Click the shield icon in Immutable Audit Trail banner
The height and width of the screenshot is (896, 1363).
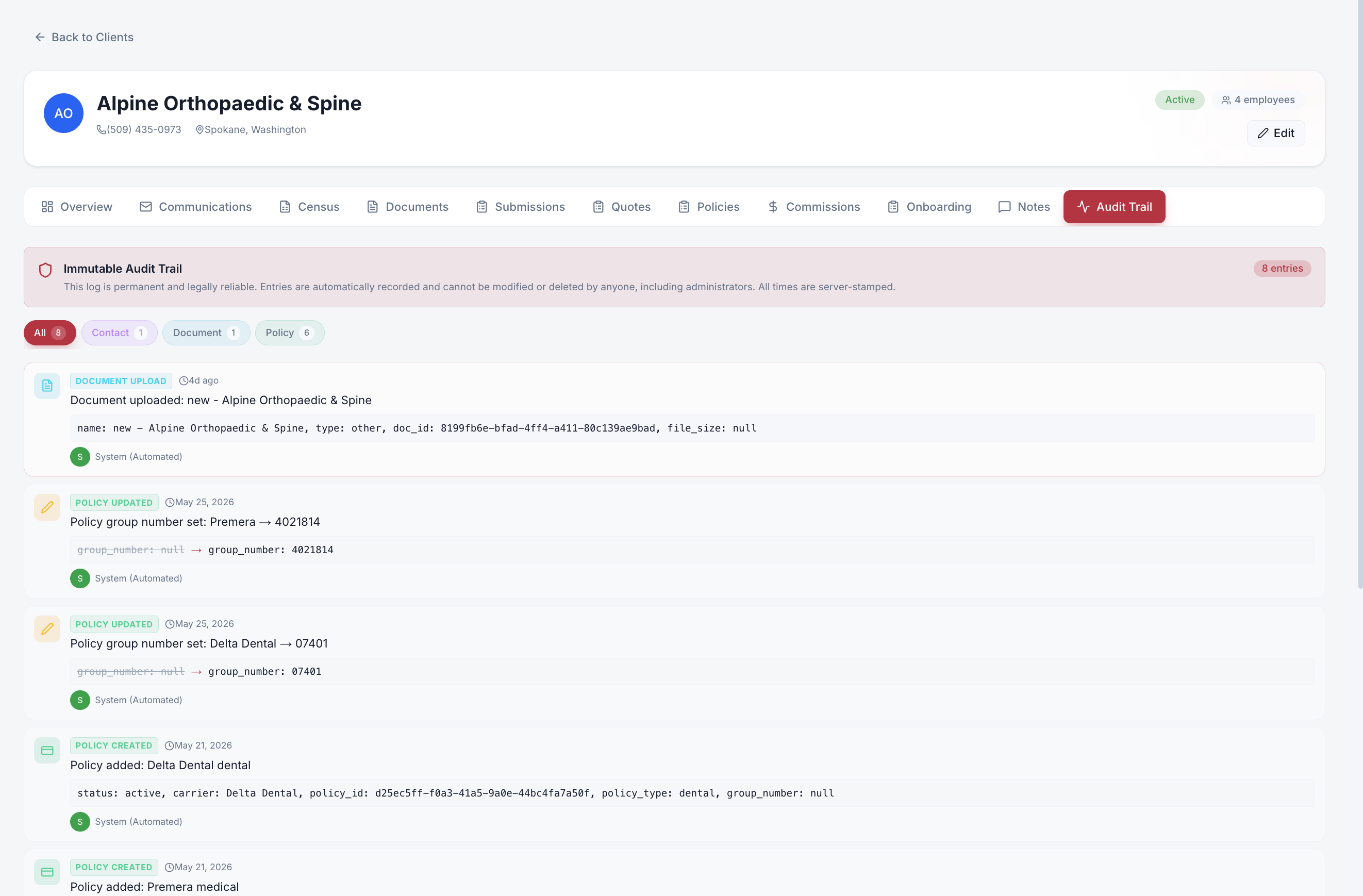point(45,270)
